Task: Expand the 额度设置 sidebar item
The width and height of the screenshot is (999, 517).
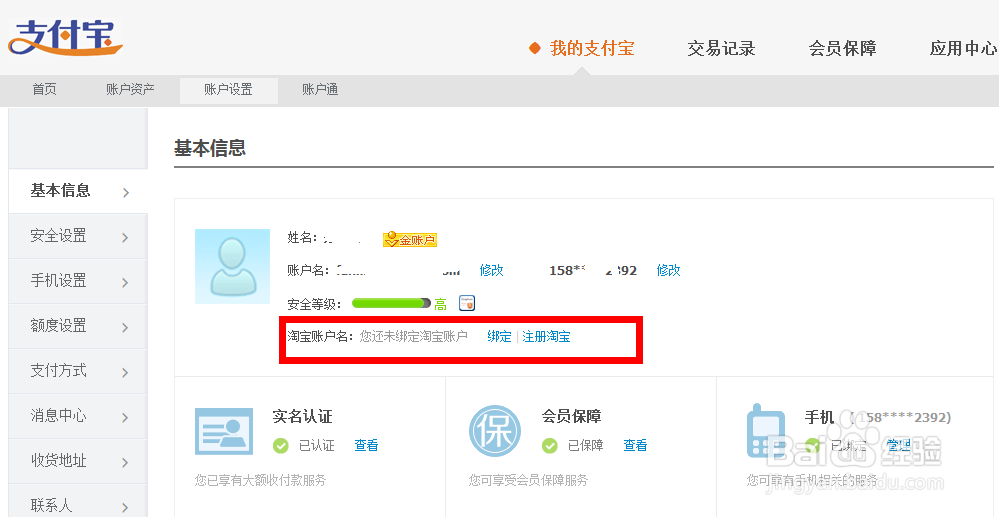Action: click(78, 326)
